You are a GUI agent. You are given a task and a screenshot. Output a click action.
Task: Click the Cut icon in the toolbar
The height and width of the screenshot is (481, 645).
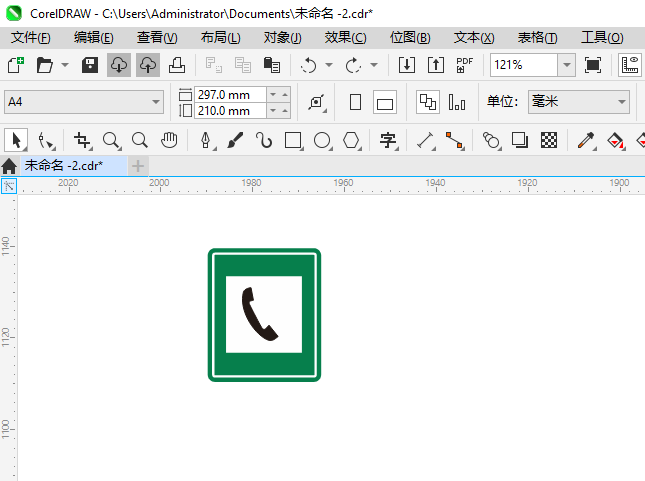[x=213, y=65]
